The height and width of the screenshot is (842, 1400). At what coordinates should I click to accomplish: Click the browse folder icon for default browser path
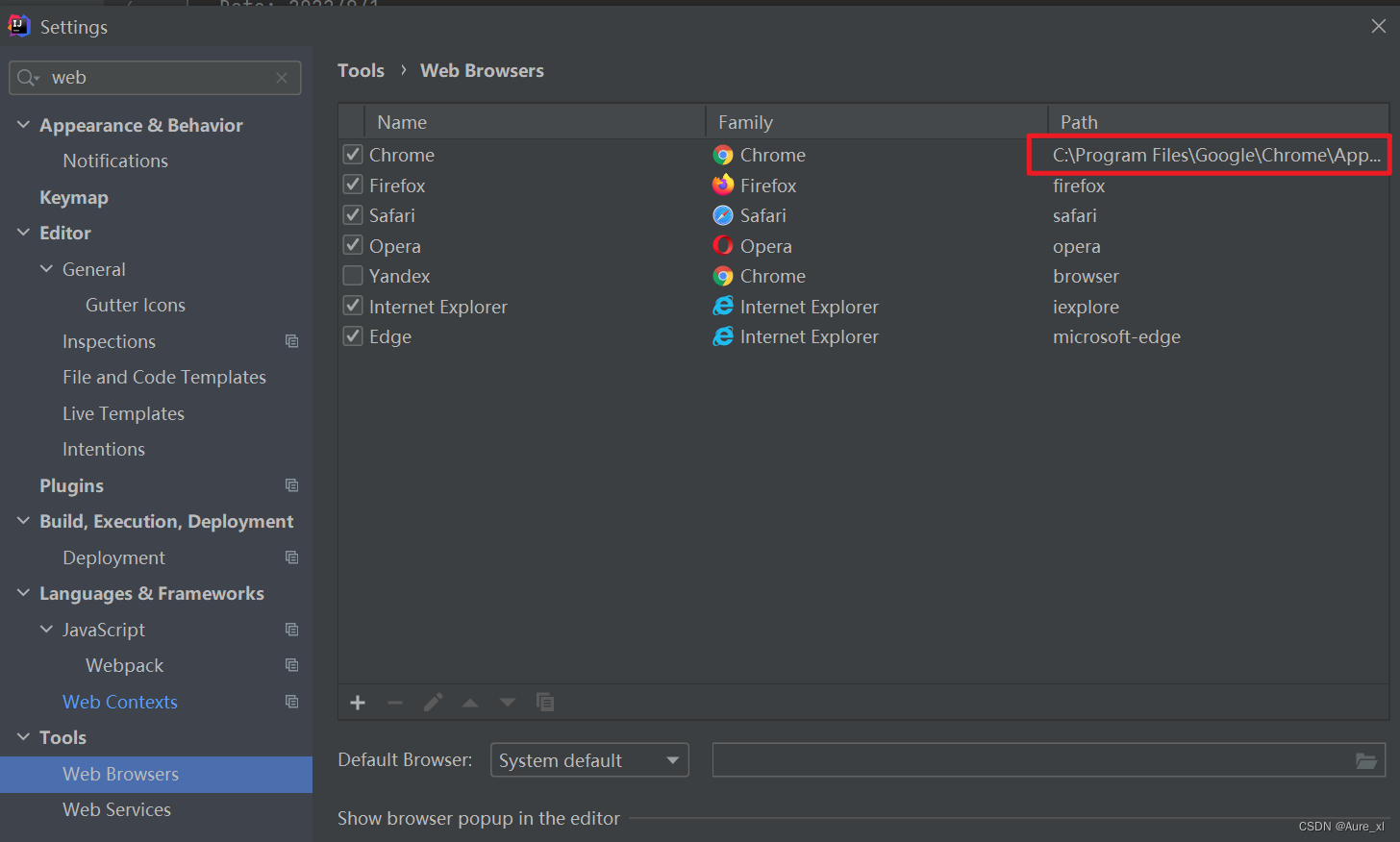[1366, 760]
